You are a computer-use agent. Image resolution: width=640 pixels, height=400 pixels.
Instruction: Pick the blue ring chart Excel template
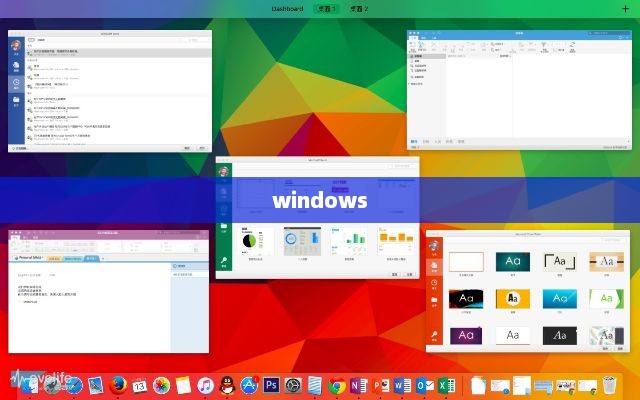(302, 241)
